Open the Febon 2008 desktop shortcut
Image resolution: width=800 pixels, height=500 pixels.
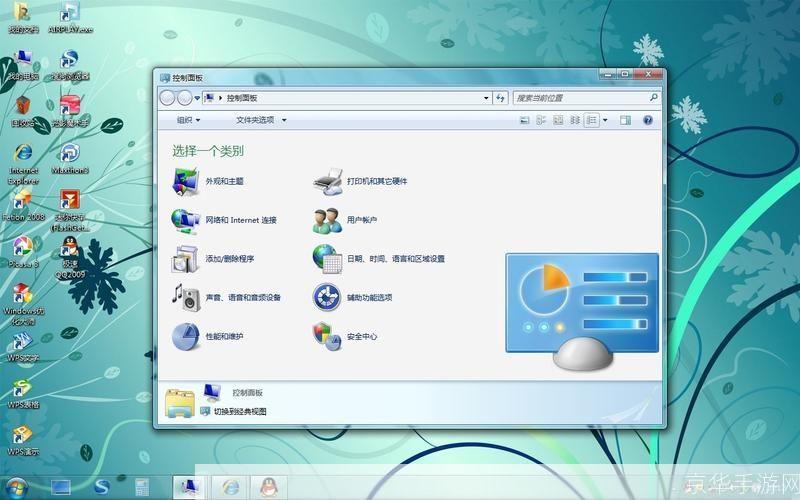pos(23,205)
